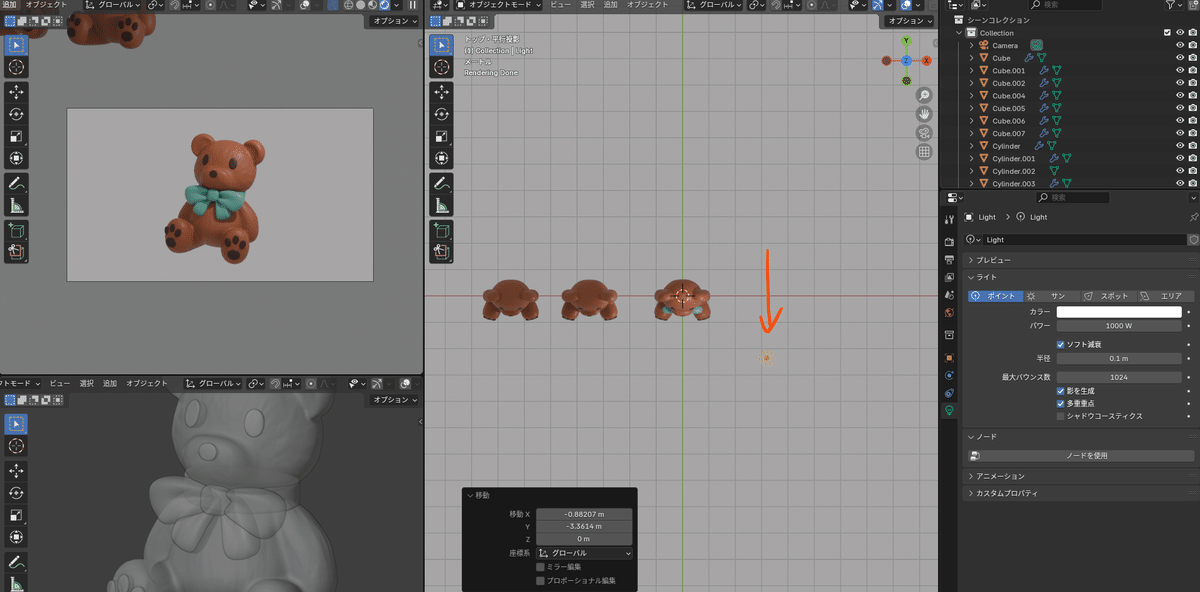
Task: Select the Annotate tool in the top viewport toolbar
Action: [441, 183]
